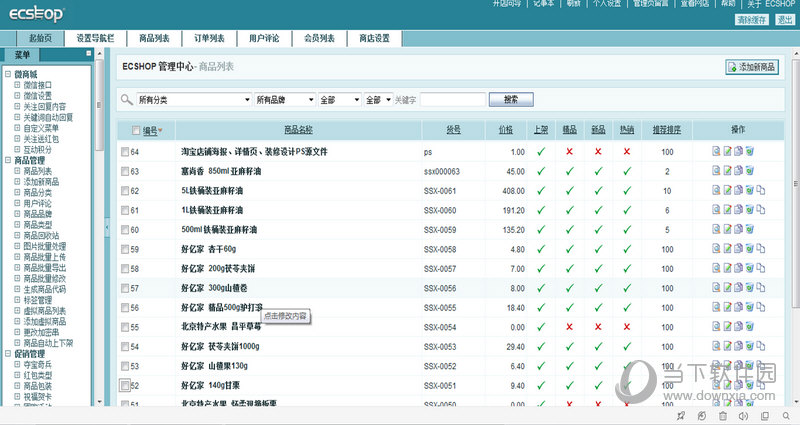Screen dimensions: 800x425
Task: Switch to the 订单列表 tab
Action: tap(209, 38)
